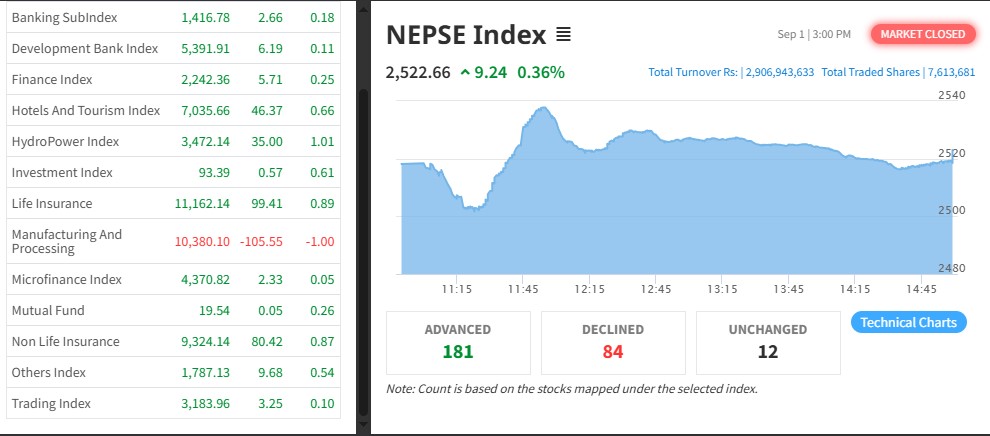
Task: Select Development Bank Index
Action: click(x=174, y=49)
